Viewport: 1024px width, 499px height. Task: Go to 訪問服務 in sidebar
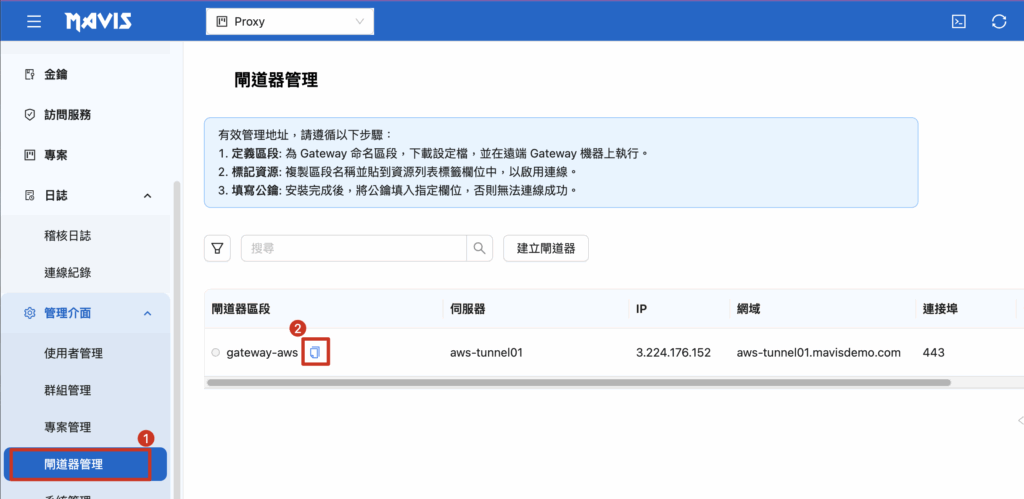tap(67, 115)
